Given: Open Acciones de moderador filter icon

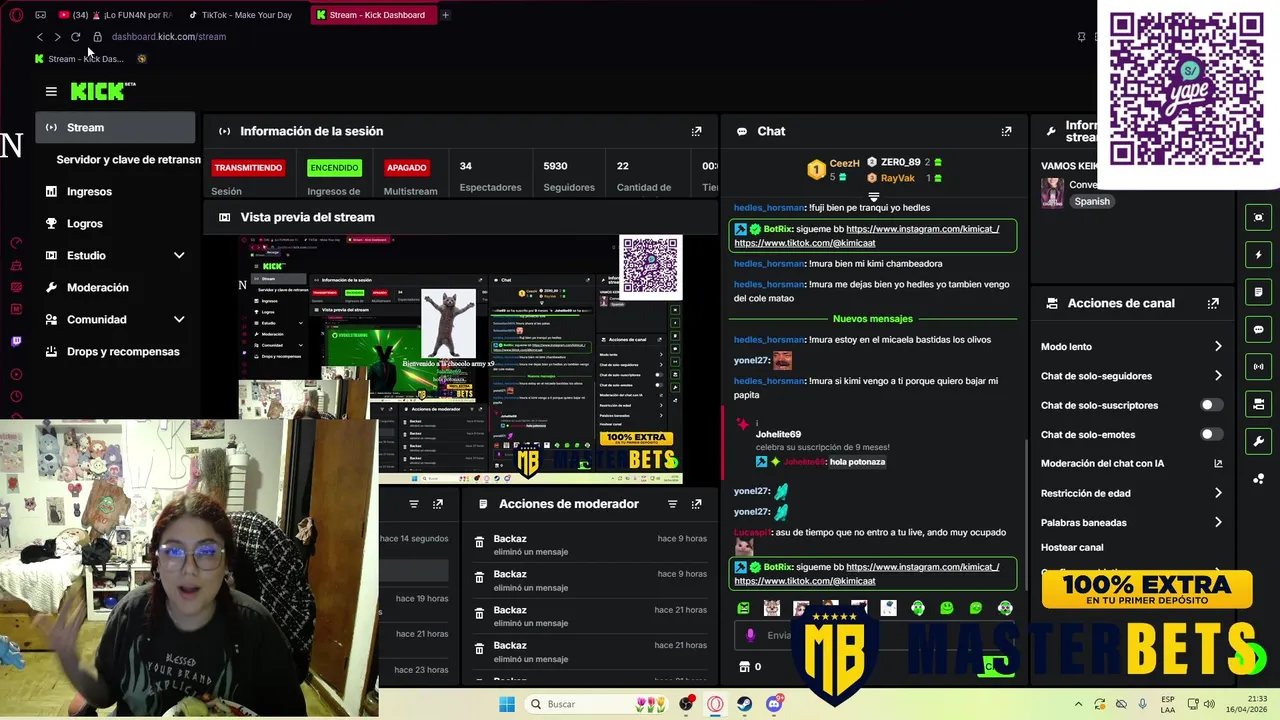Looking at the screenshot, I should pyautogui.click(x=673, y=504).
